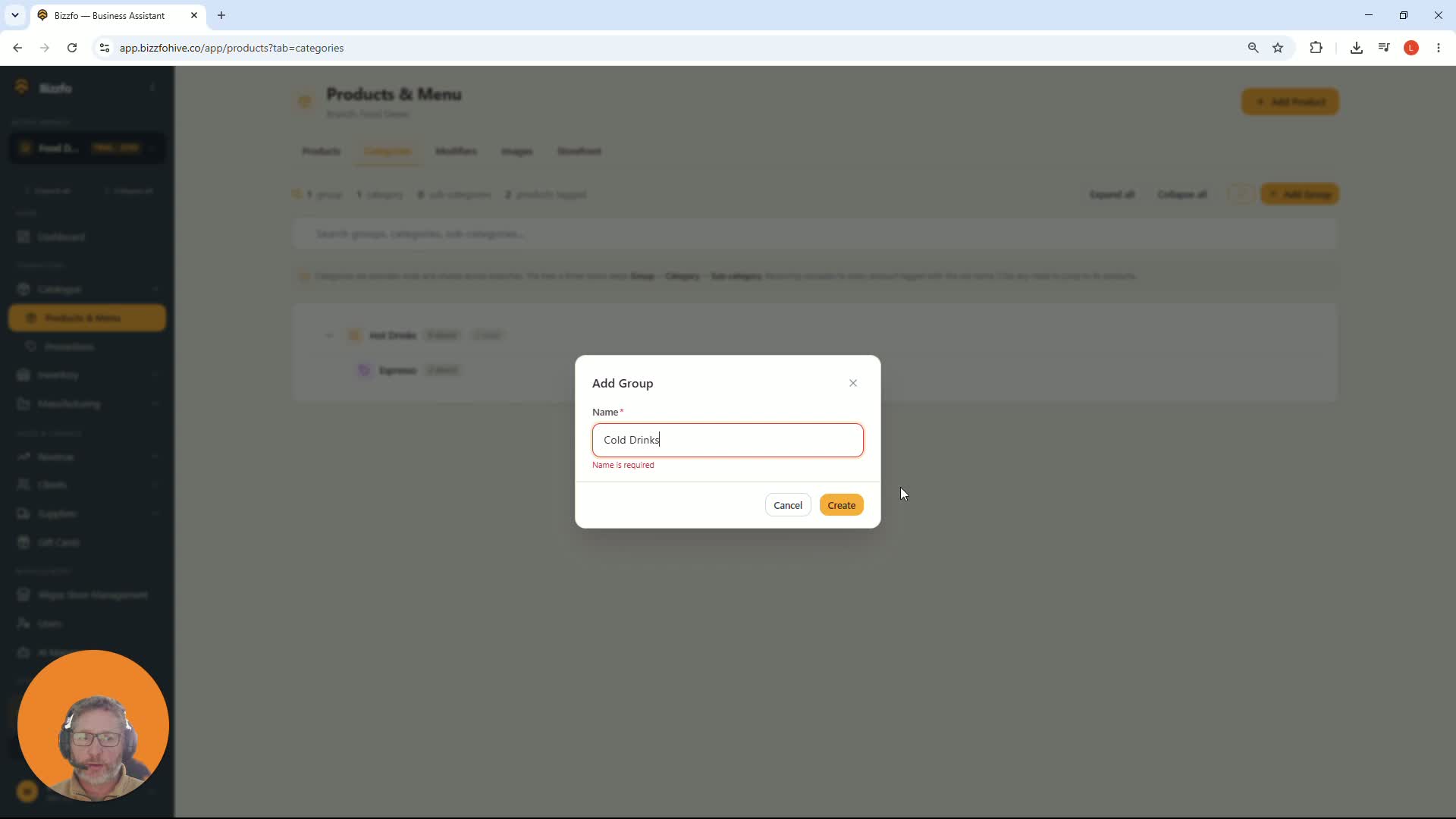Click the presenter webcam thumbnail
The width and height of the screenshot is (1456, 819).
[93, 726]
